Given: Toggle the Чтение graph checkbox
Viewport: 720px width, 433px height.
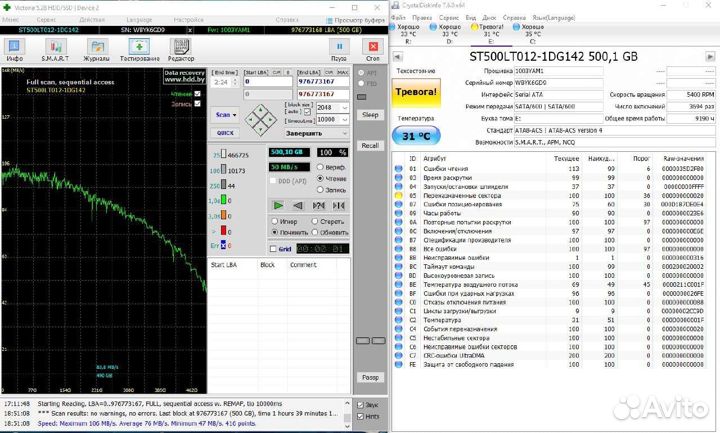Looking at the screenshot, I should [197, 94].
